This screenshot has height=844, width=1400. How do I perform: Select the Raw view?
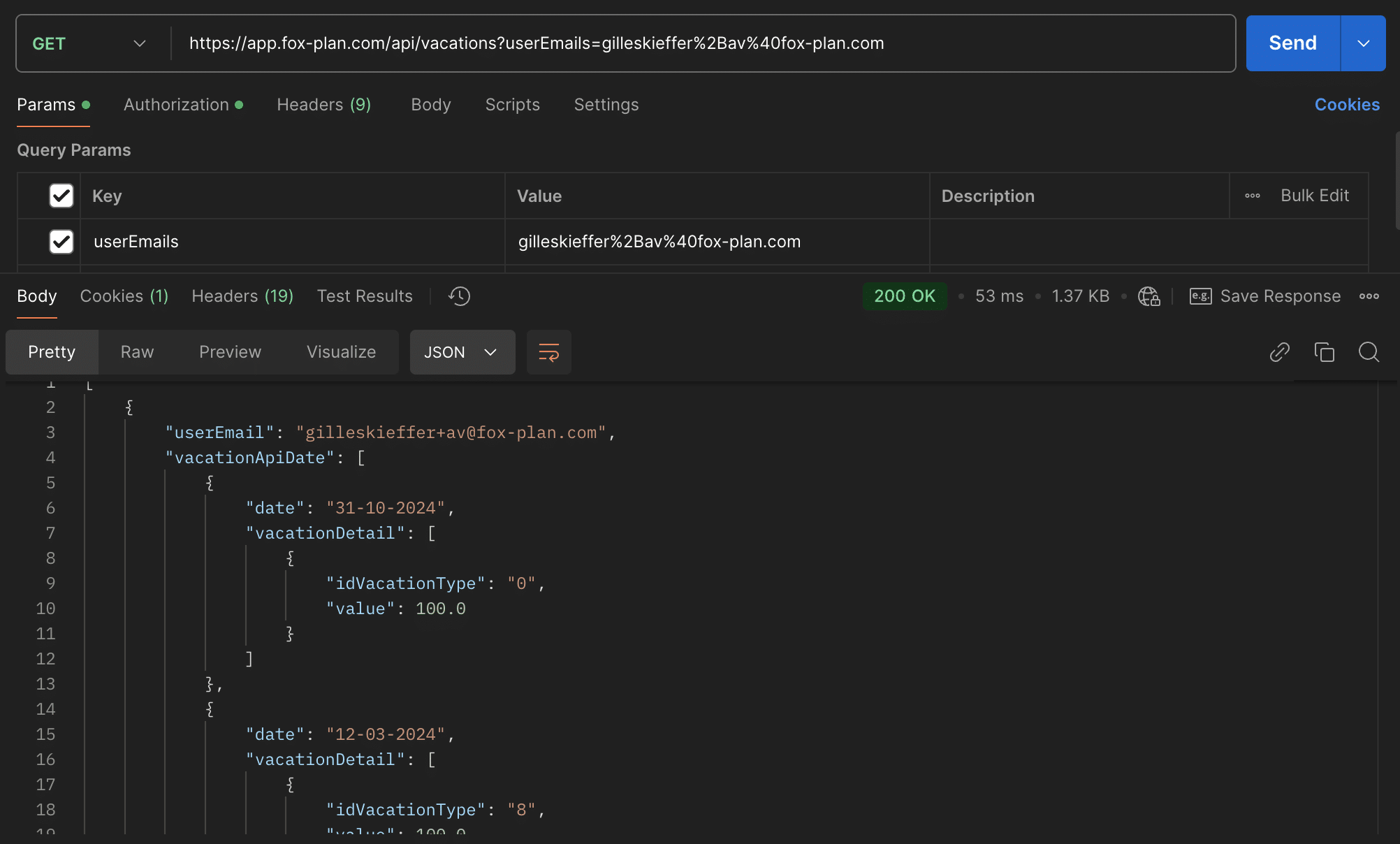pyautogui.click(x=137, y=352)
